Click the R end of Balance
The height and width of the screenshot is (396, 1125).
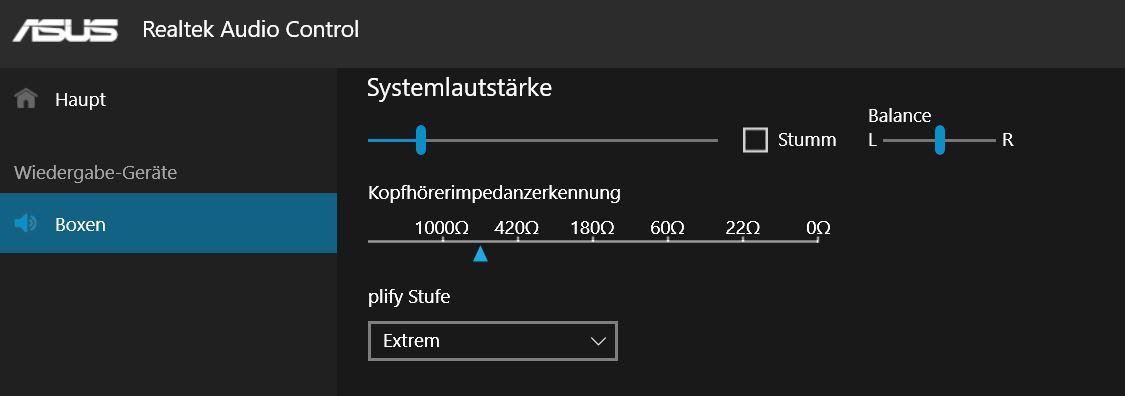[1007, 140]
